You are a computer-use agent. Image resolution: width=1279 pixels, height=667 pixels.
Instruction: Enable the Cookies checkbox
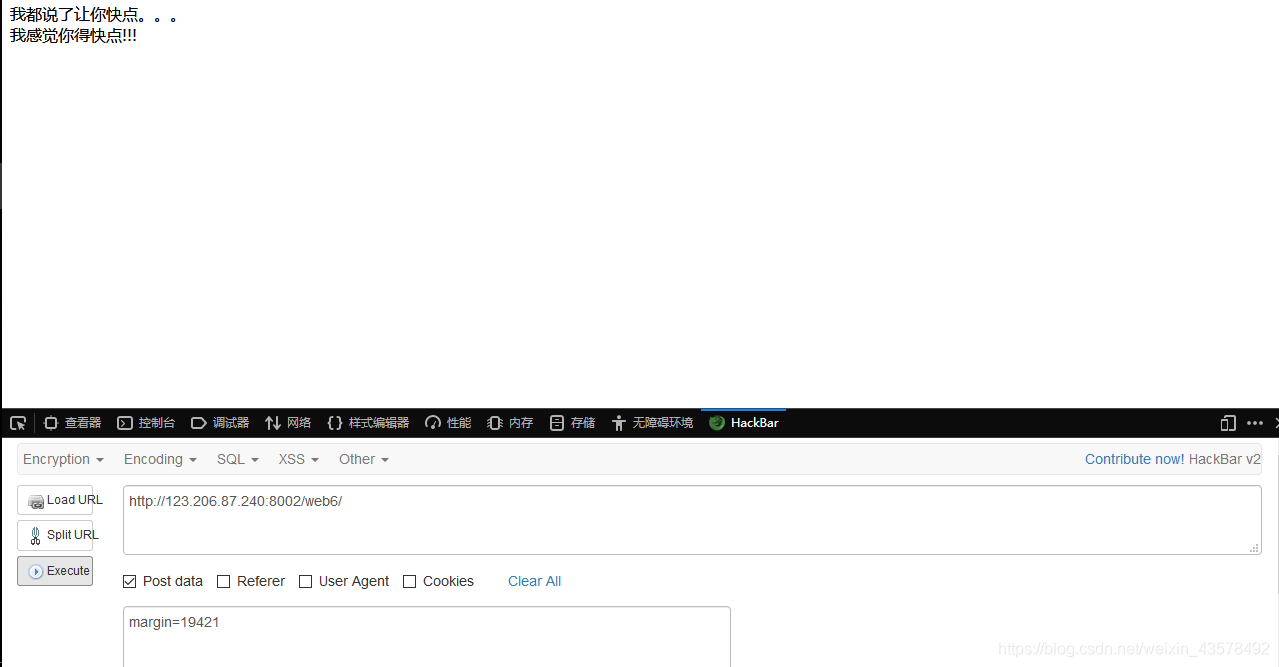click(x=409, y=581)
